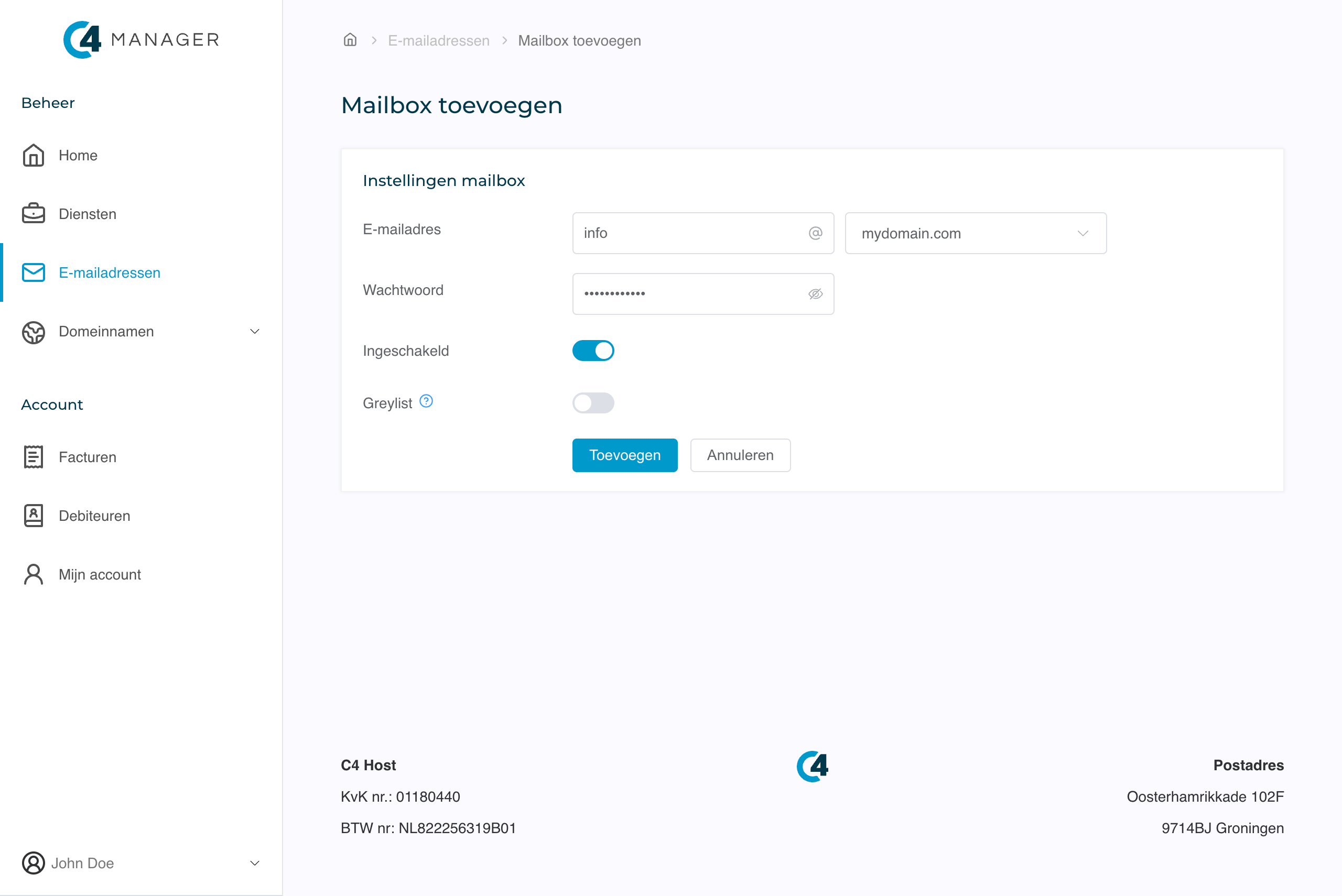The width and height of the screenshot is (1342, 896).
Task: Open the Greylist help question mark icon
Action: (x=426, y=400)
